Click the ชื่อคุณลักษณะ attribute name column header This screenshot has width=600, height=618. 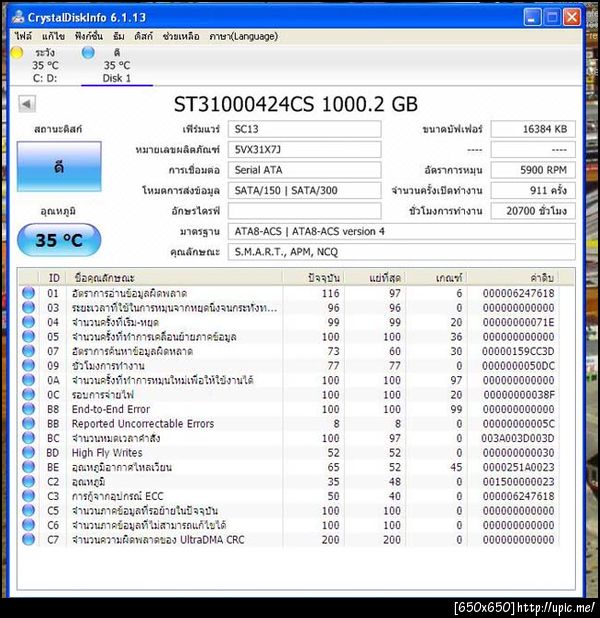click(174, 278)
